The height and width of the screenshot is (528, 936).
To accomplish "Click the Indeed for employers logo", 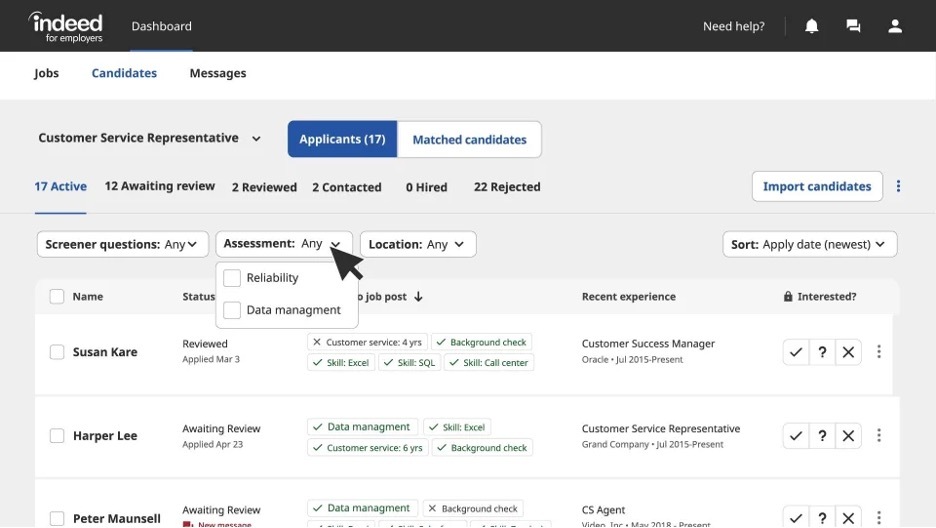I will coord(66,27).
